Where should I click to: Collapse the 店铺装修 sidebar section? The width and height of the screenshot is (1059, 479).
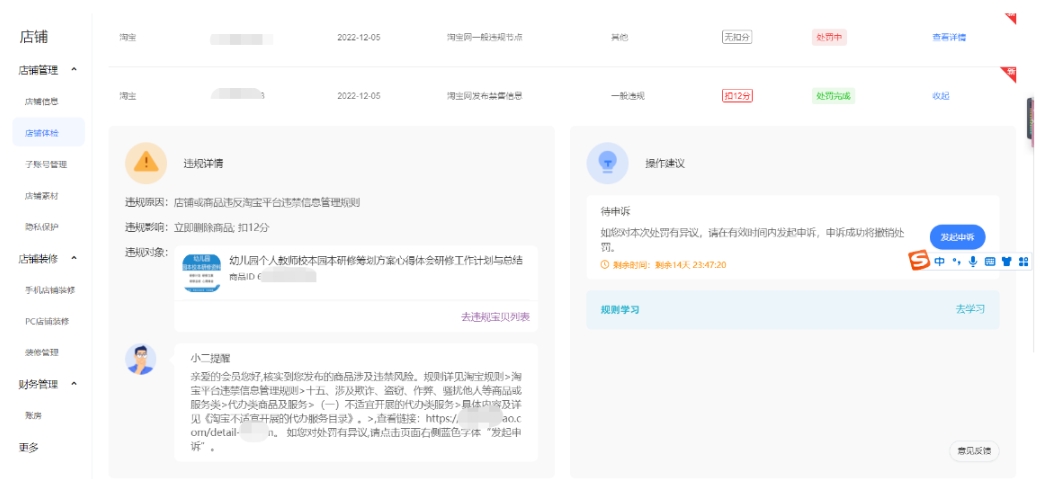75,258
